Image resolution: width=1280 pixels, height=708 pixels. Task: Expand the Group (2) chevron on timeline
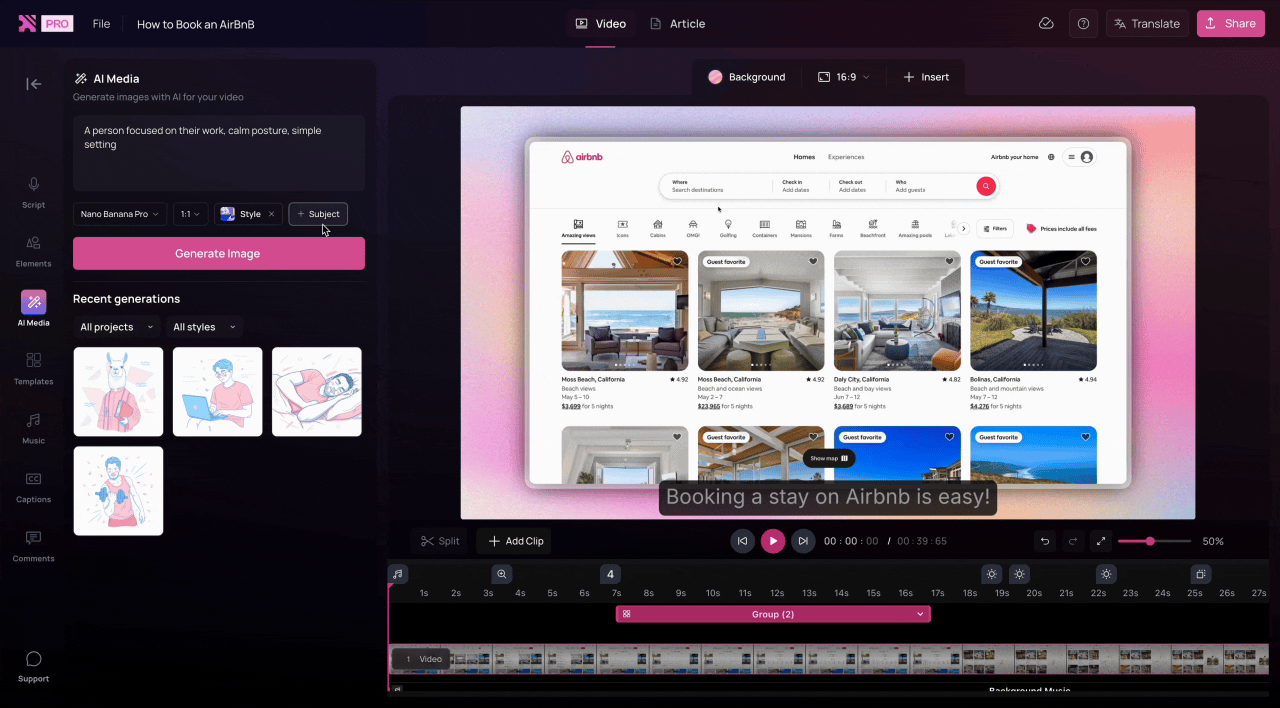(x=920, y=614)
